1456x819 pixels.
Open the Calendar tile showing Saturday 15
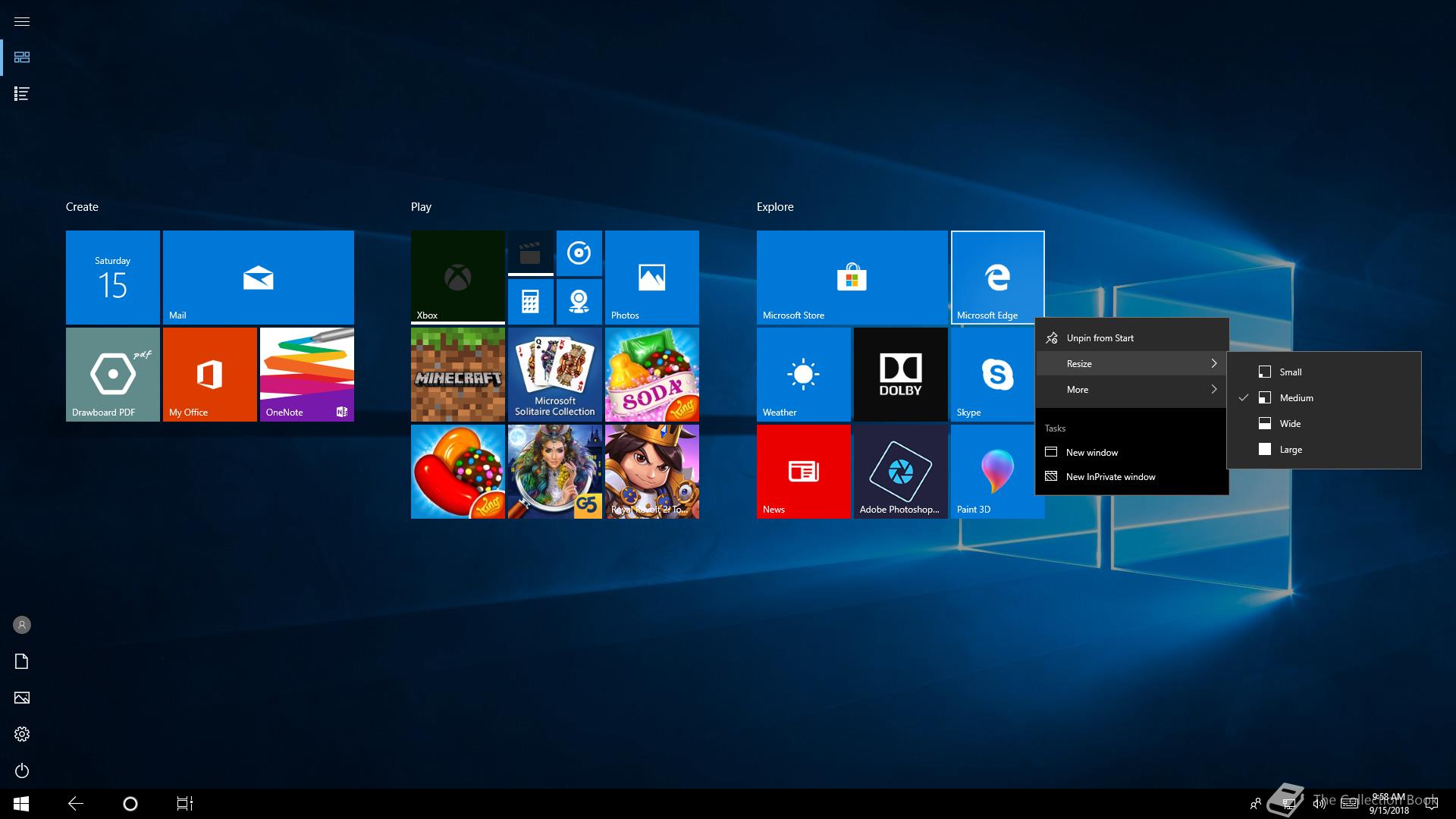pyautogui.click(x=113, y=278)
